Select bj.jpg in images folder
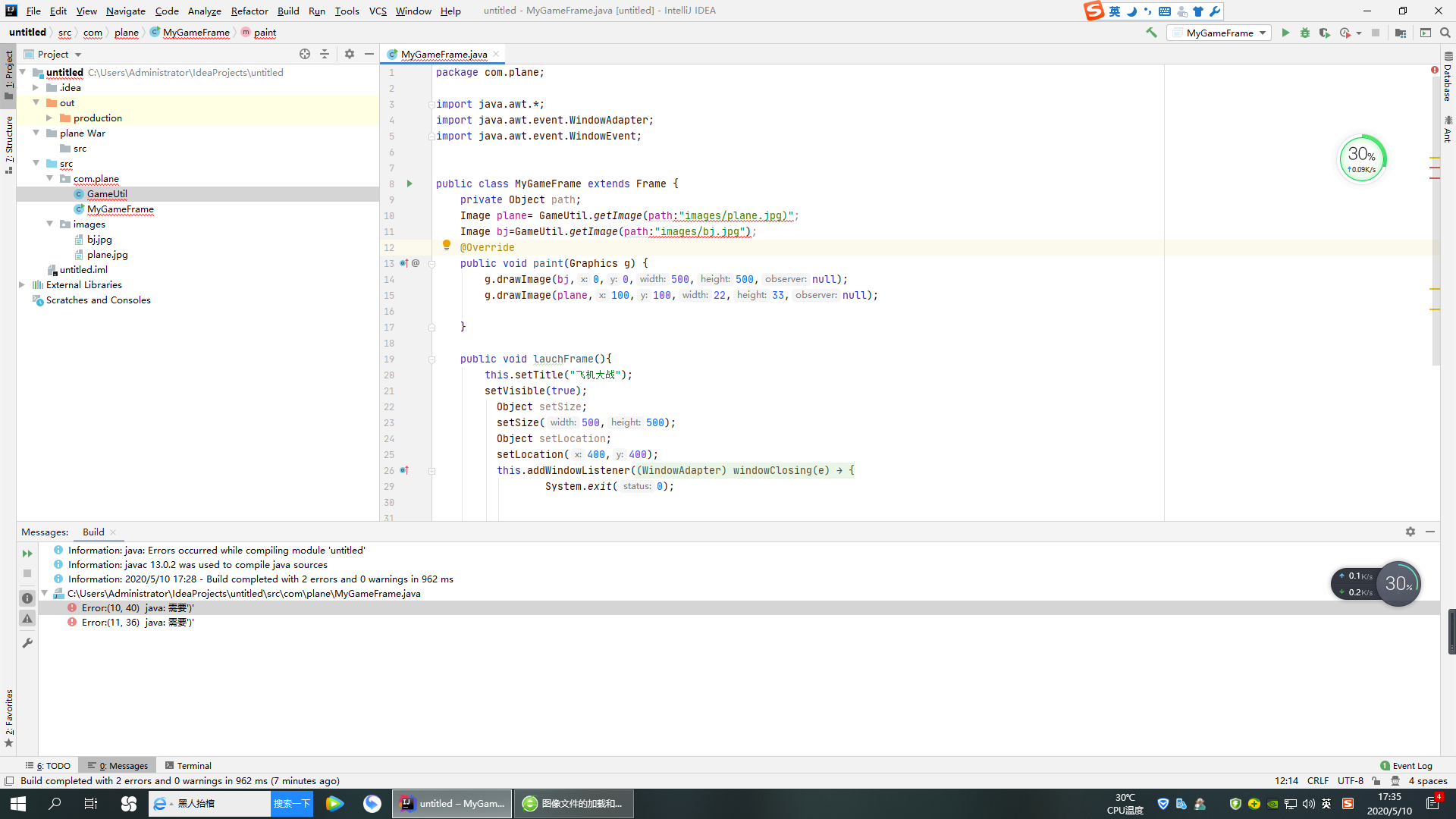1456x819 pixels. [99, 239]
